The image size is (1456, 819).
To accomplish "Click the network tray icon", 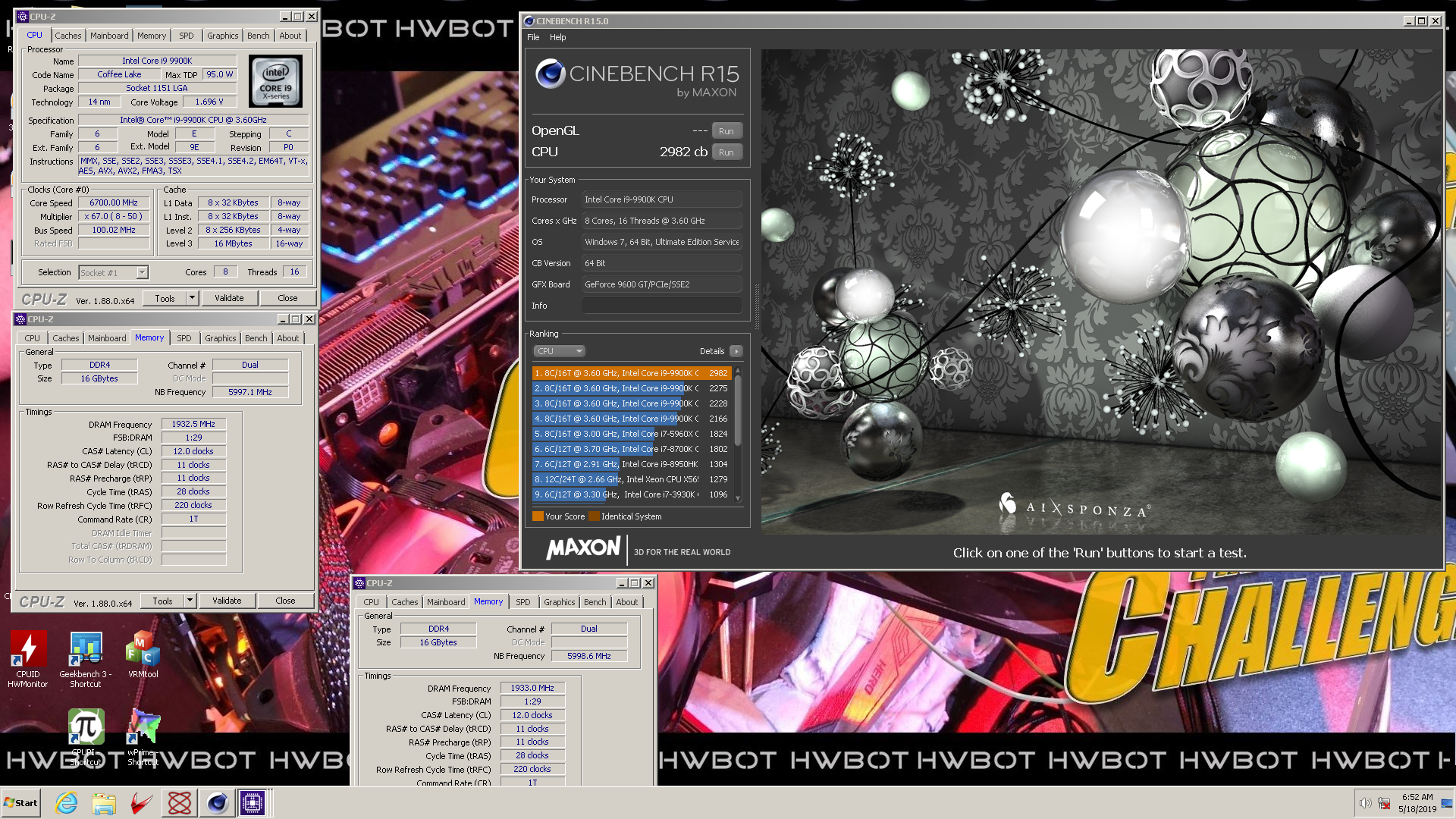I will pos(1384,803).
